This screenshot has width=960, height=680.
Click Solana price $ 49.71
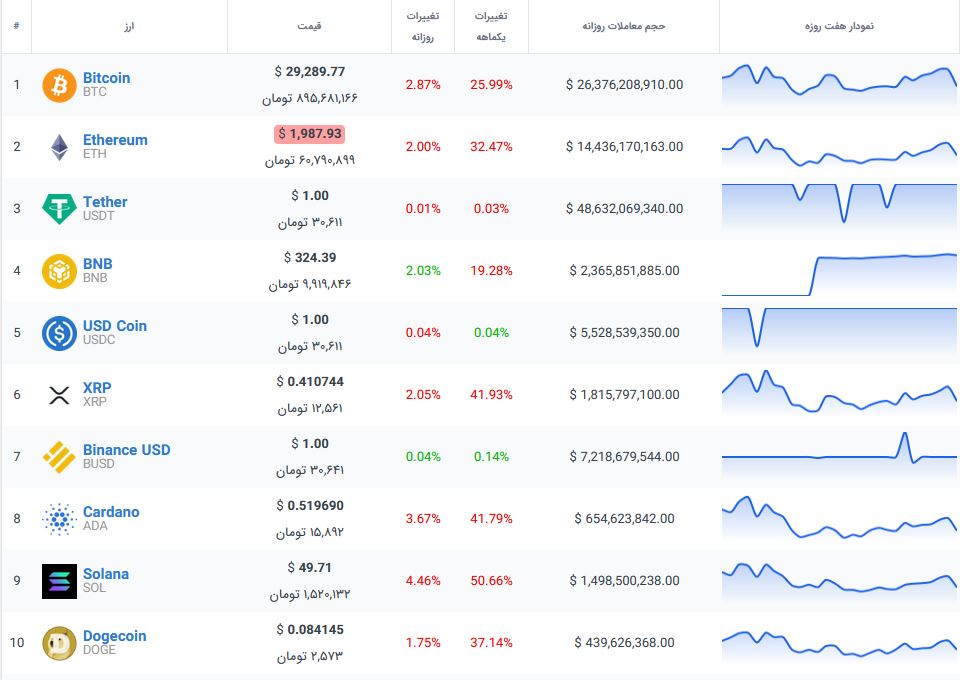pyautogui.click(x=309, y=568)
